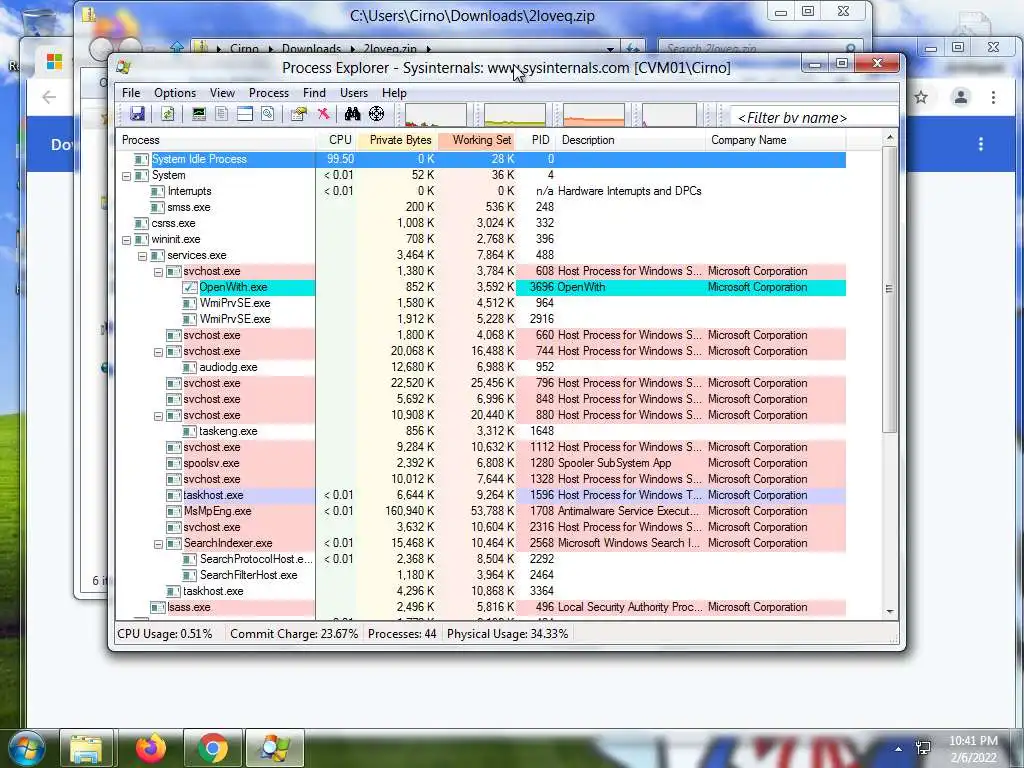Open Google Chrome from the taskbar
The image size is (1024, 768).
pyautogui.click(x=213, y=748)
